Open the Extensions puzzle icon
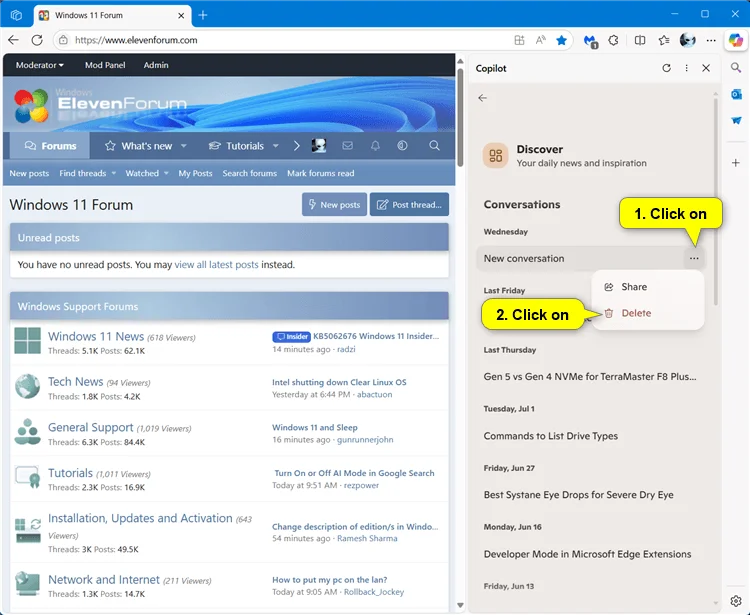Image resolution: width=750 pixels, height=615 pixels. [x=614, y=40]
